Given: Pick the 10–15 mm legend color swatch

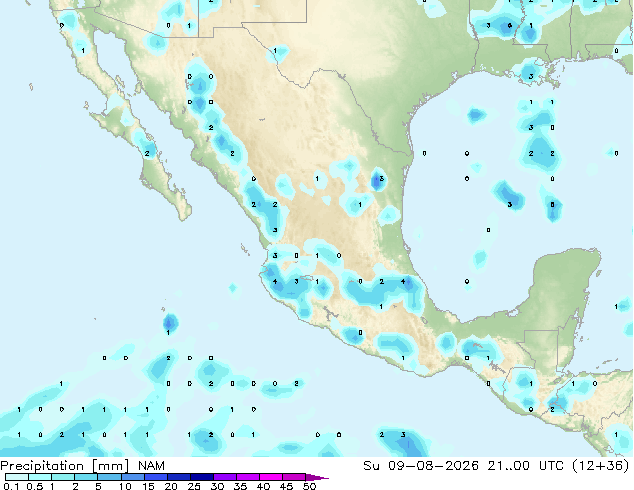Looking at the screenshot, I should coord(133,477).
